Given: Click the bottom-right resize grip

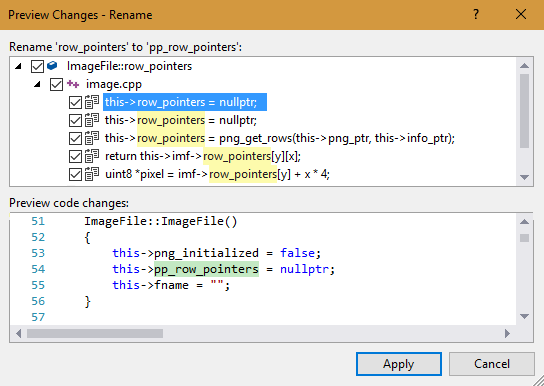Looking at the screenshot, I should click(x=538, y=380).
